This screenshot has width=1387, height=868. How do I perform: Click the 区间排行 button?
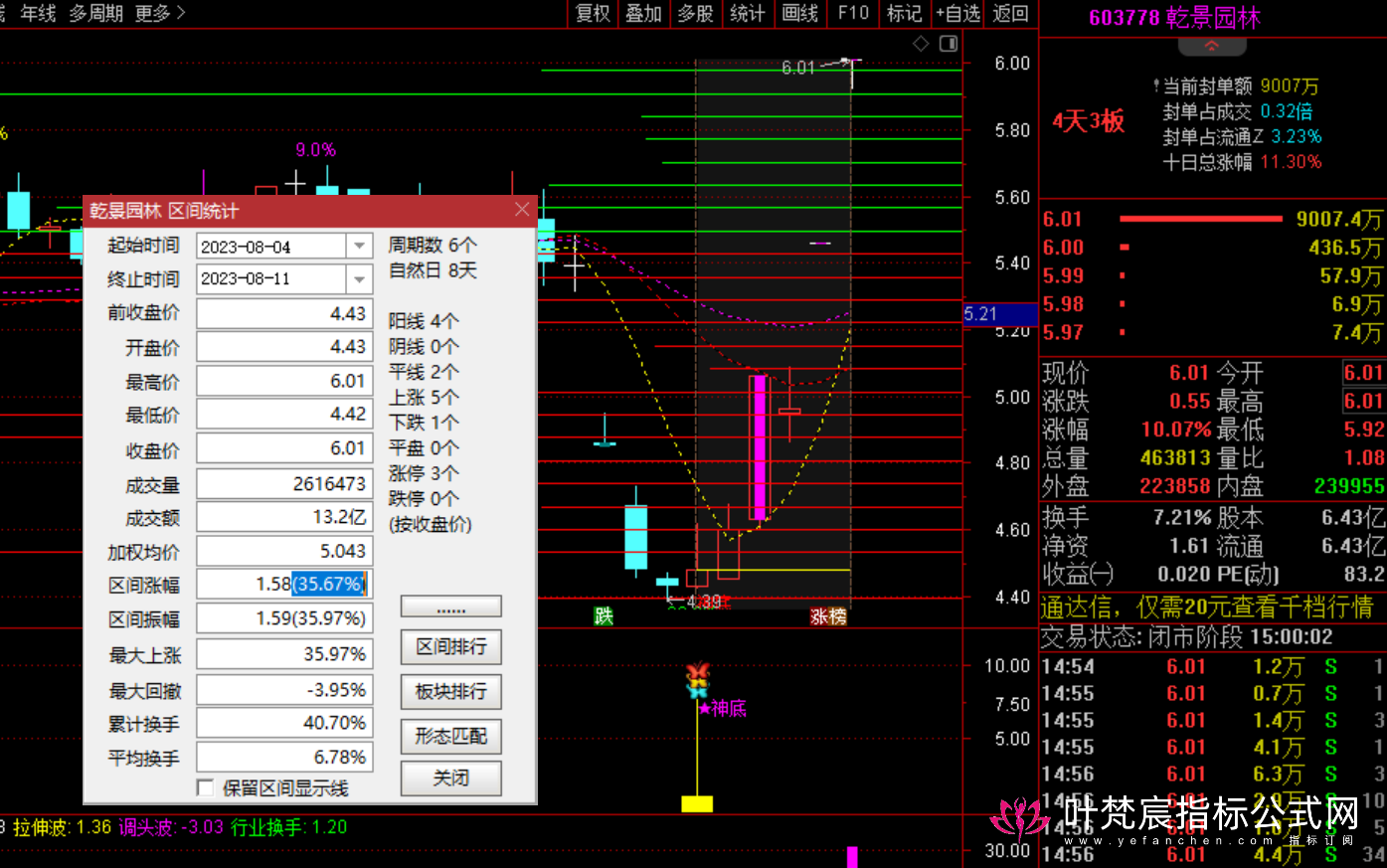[451, 647]
